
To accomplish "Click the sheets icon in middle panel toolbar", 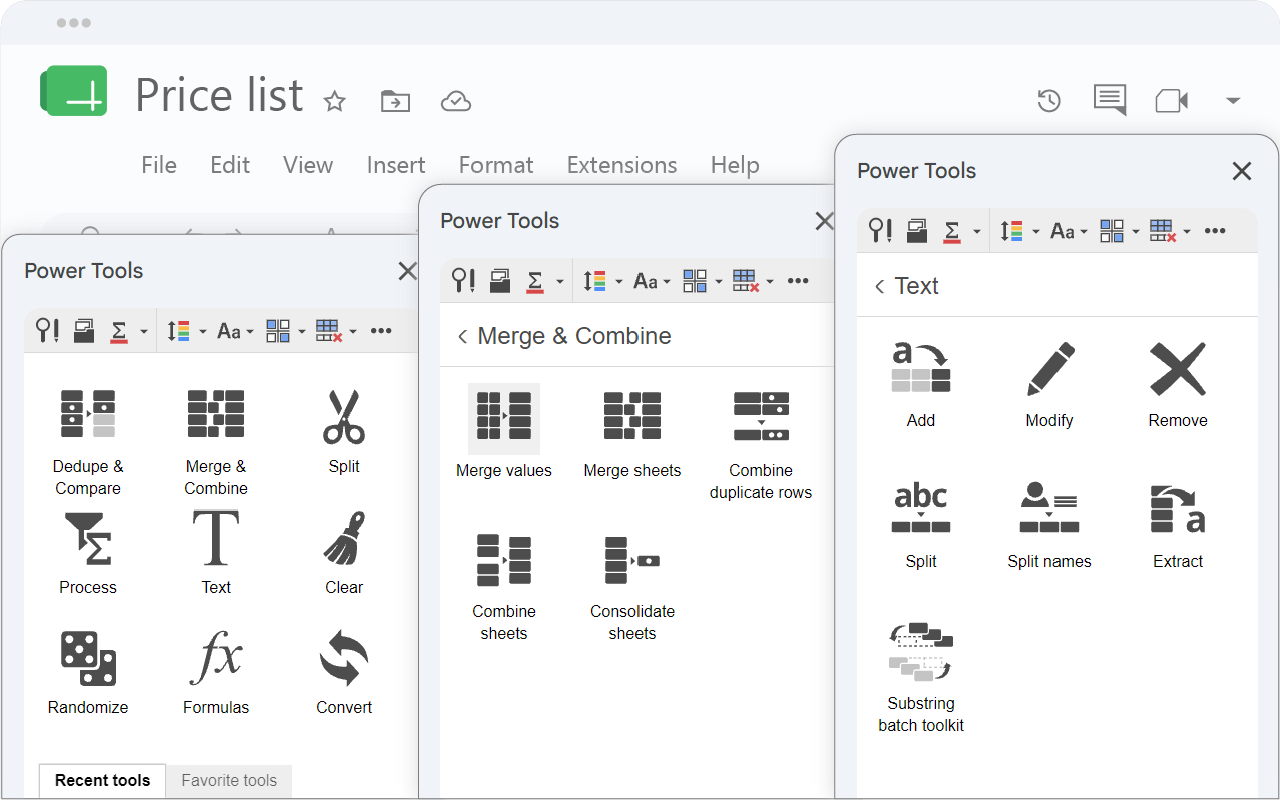I will point(500,281).
